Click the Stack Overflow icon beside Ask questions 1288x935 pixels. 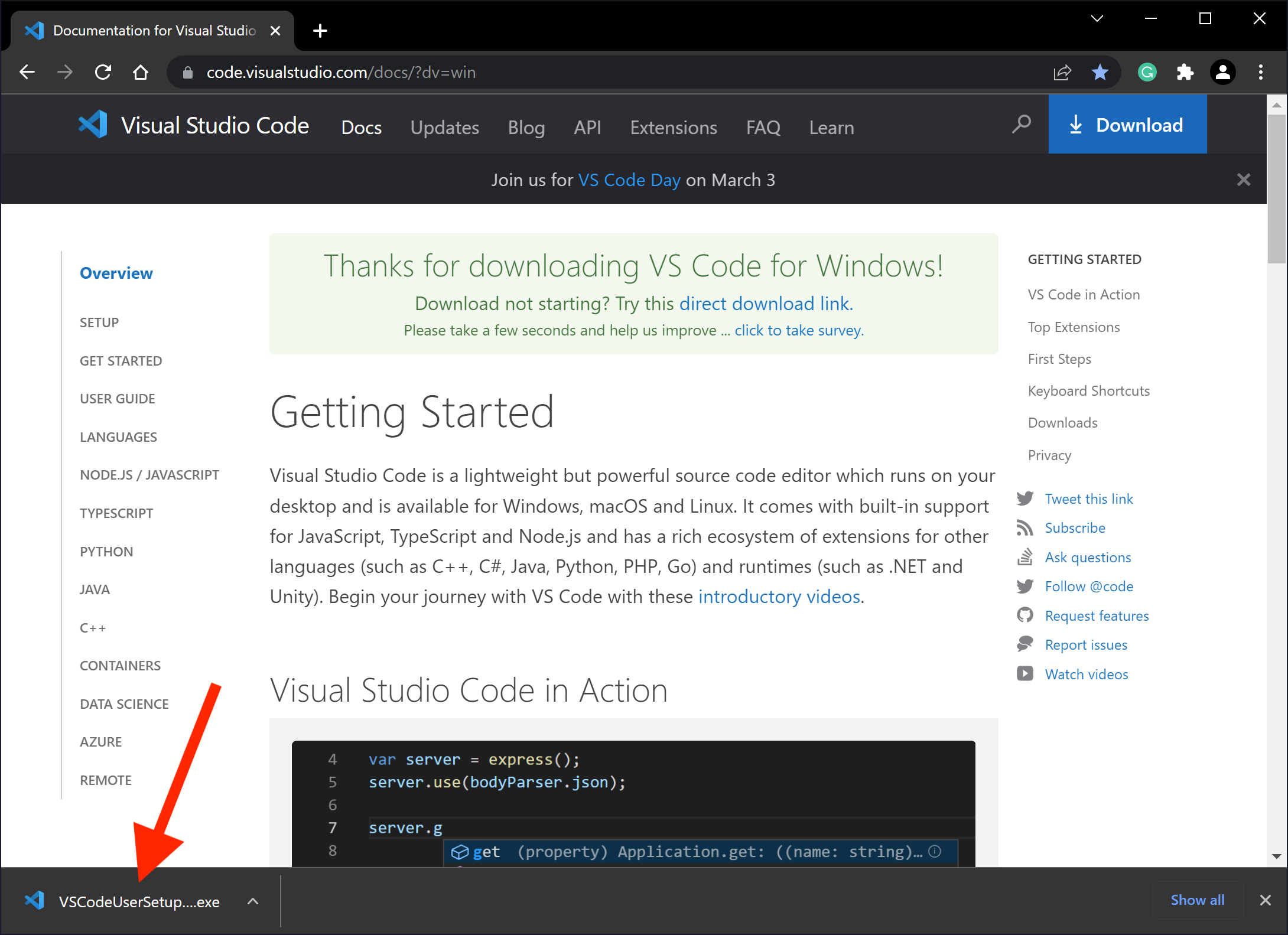click(1025, 557)
